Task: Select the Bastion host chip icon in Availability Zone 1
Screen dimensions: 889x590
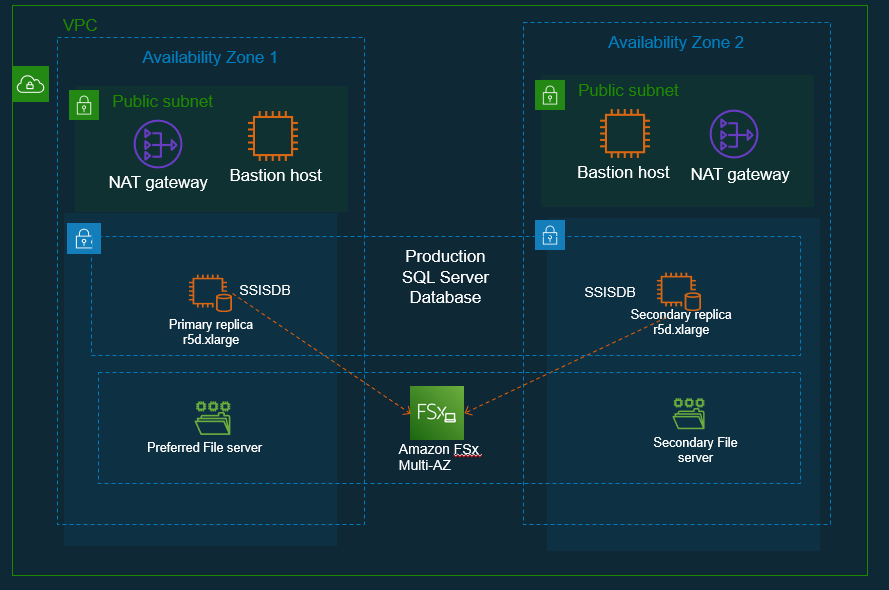Action: pyautogui.click(x=273, y=136)
